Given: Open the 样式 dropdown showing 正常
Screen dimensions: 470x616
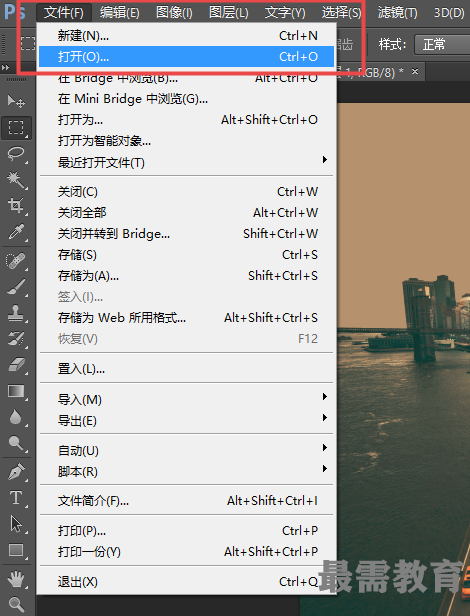Looking at the screenshot, I should coord(442,44).
